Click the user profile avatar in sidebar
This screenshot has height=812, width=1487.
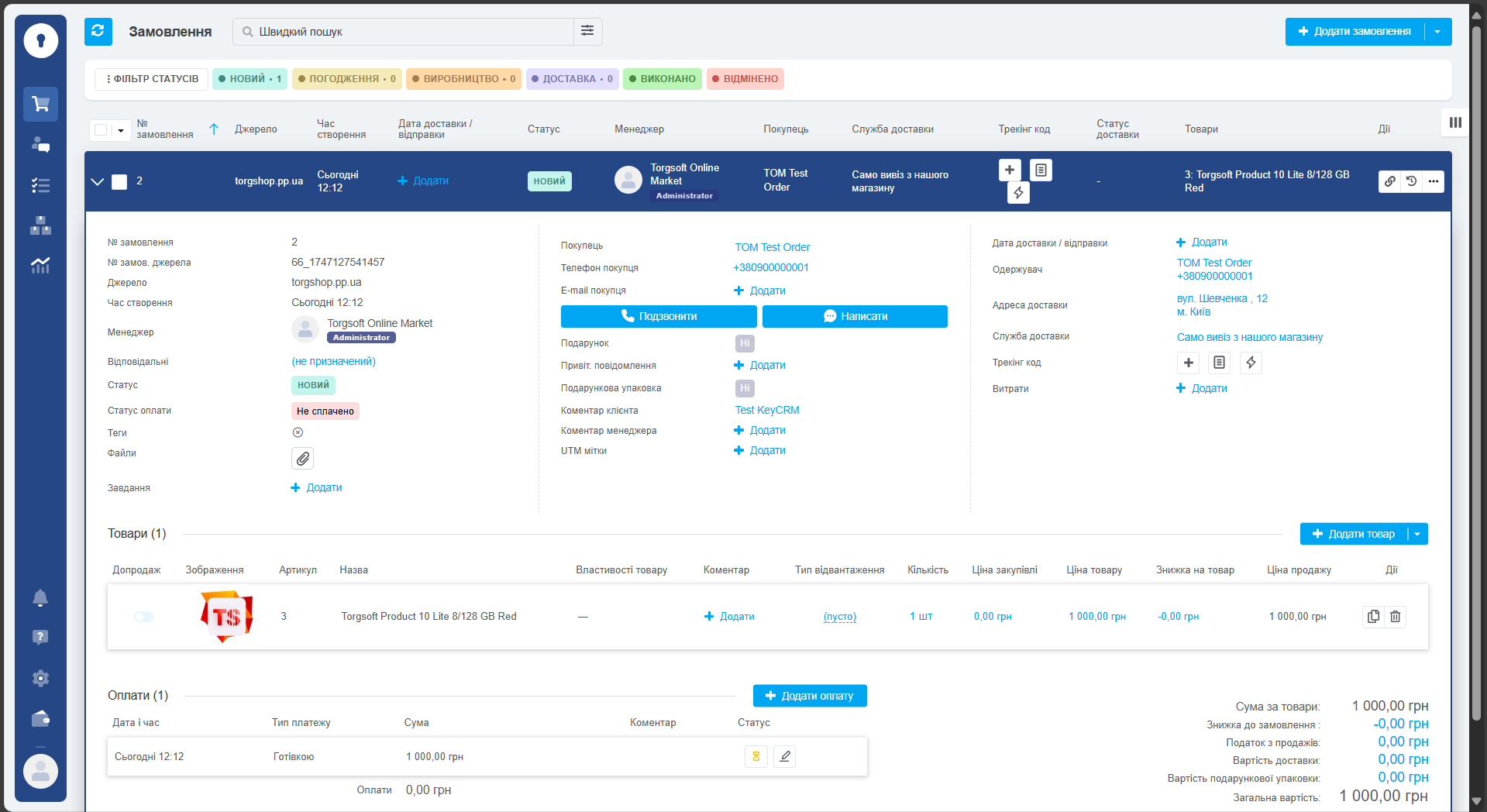tap(40, 772)
